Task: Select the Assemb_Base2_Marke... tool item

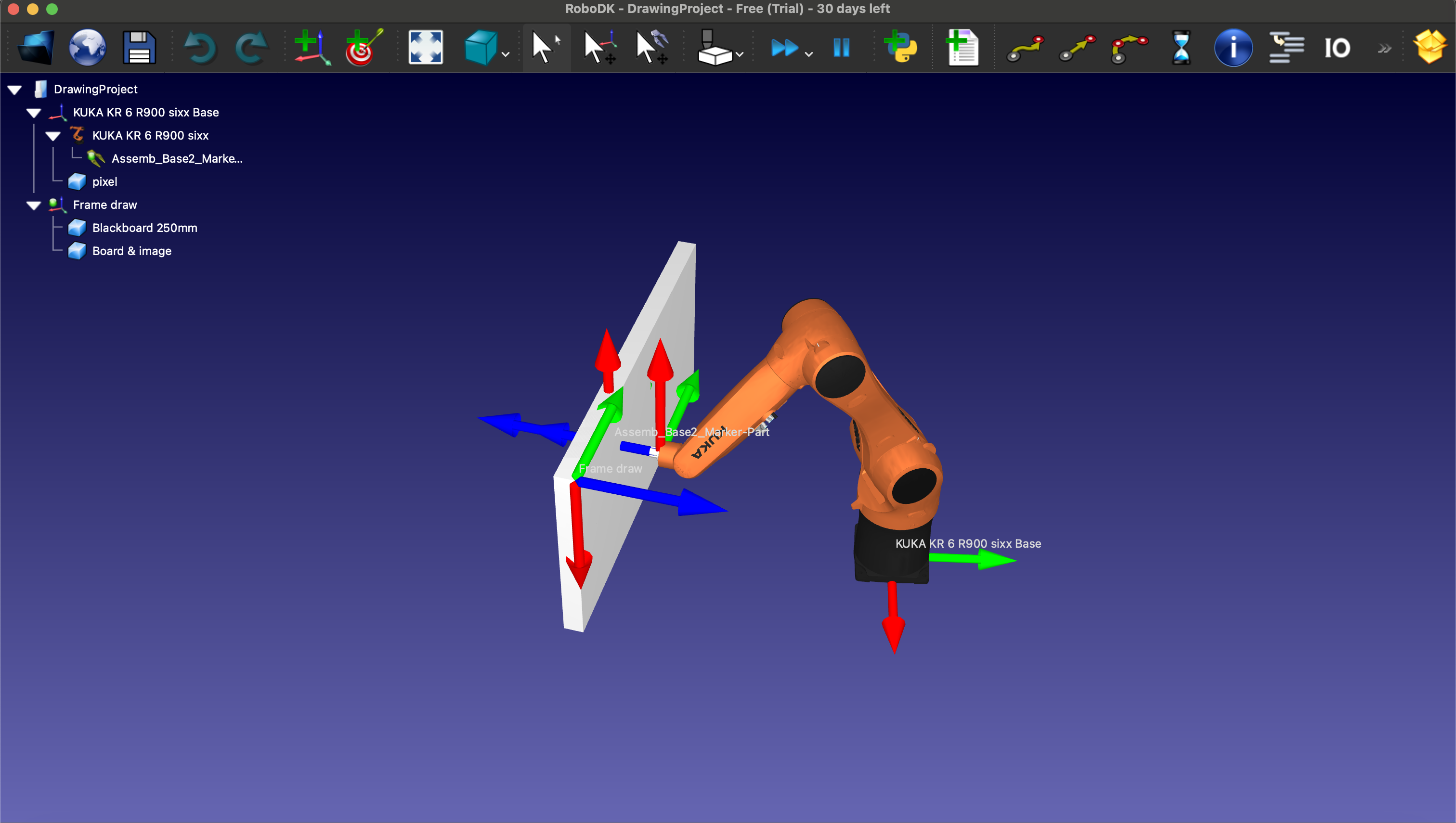Action: click(x=177, y=159)
